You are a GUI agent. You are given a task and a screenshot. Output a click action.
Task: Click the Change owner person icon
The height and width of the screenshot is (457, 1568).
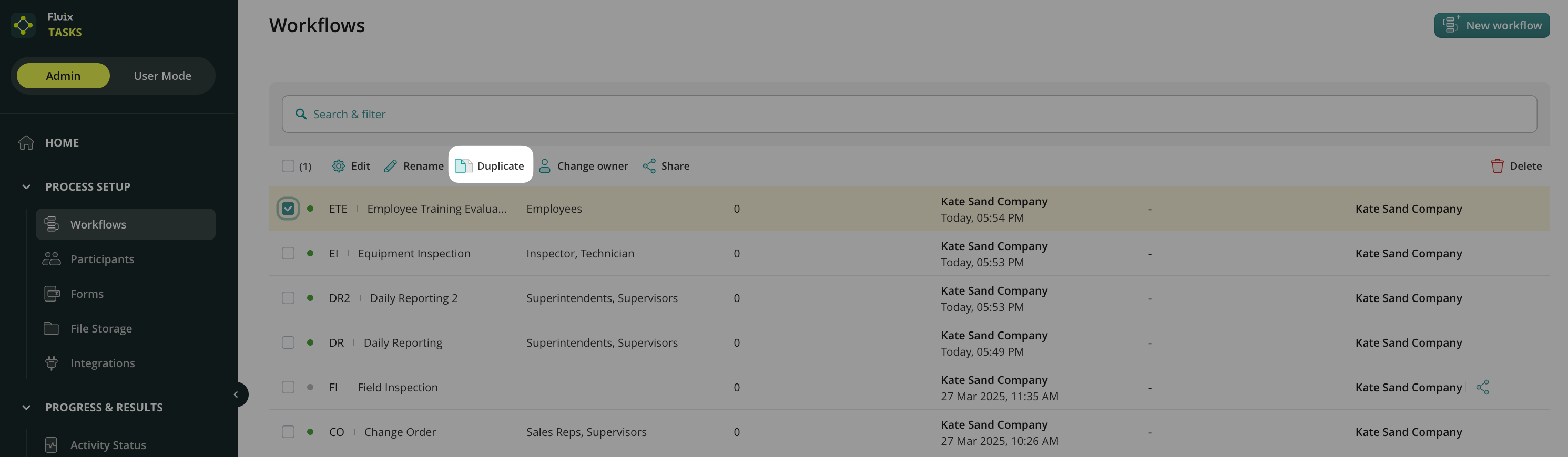click(x=545, y=166)
